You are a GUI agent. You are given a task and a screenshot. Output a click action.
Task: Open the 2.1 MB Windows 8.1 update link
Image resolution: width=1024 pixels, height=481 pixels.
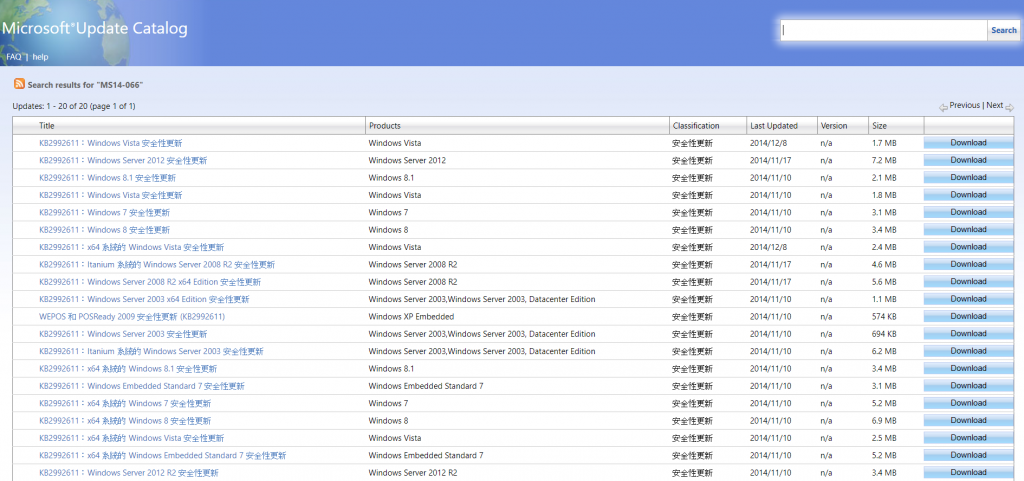pos(107,178)
